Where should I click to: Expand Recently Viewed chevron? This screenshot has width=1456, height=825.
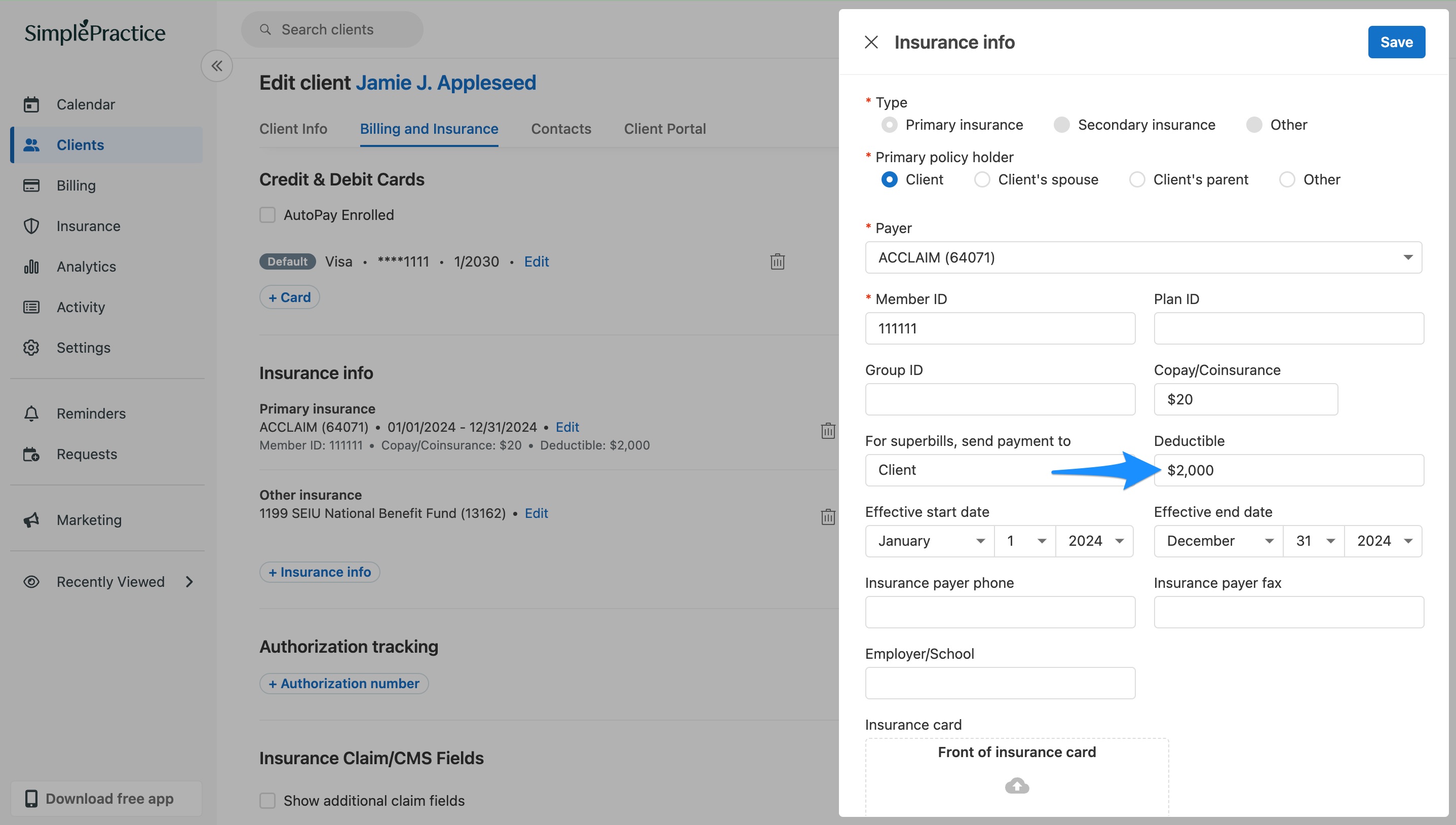pos(189,582)
